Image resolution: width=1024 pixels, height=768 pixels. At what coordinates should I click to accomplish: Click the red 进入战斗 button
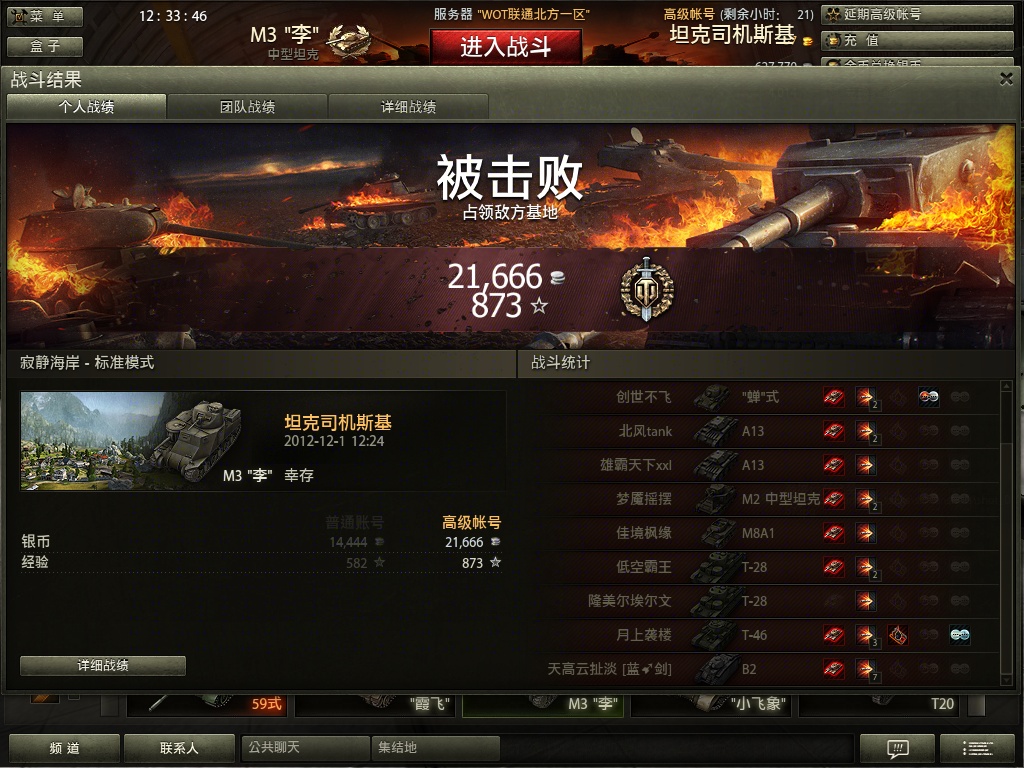pyautogui.click(x=505, y=46)
